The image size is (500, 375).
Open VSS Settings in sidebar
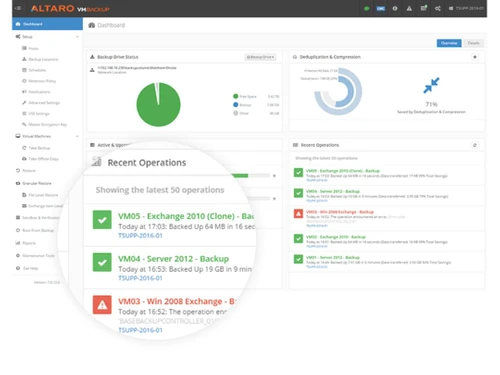(36, 114)
